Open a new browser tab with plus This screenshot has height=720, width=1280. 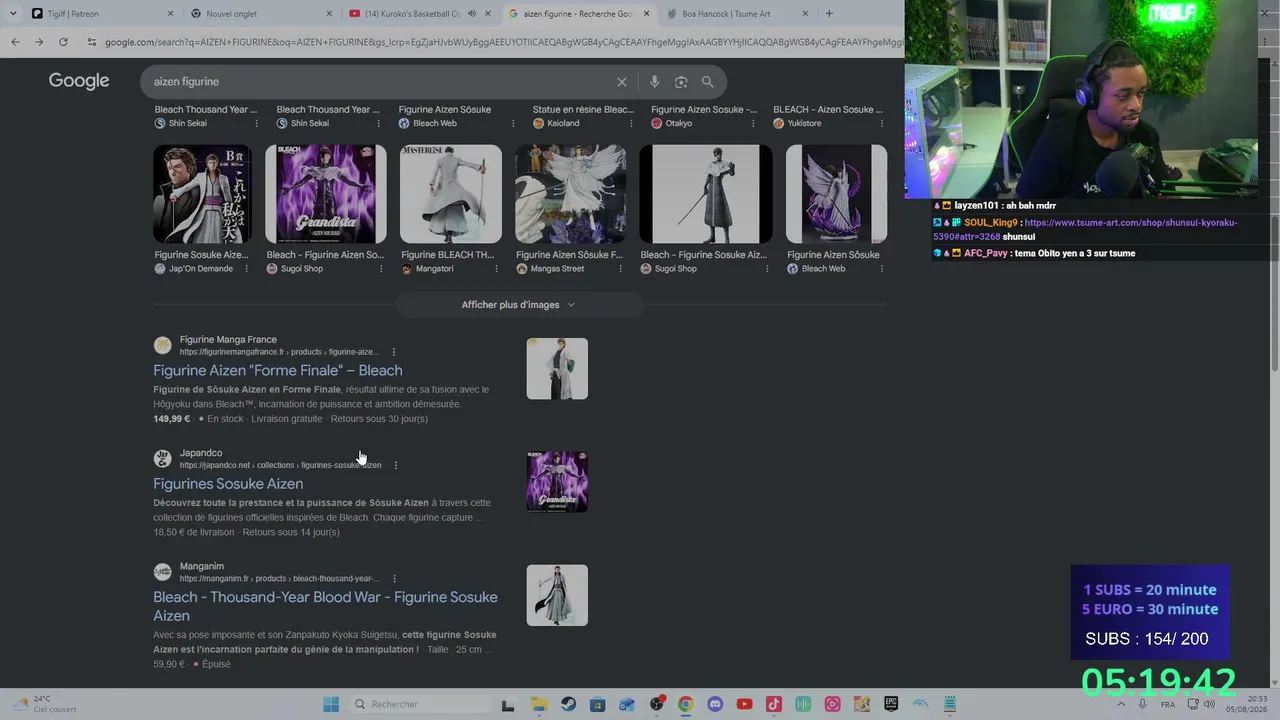tap(829, 14)
